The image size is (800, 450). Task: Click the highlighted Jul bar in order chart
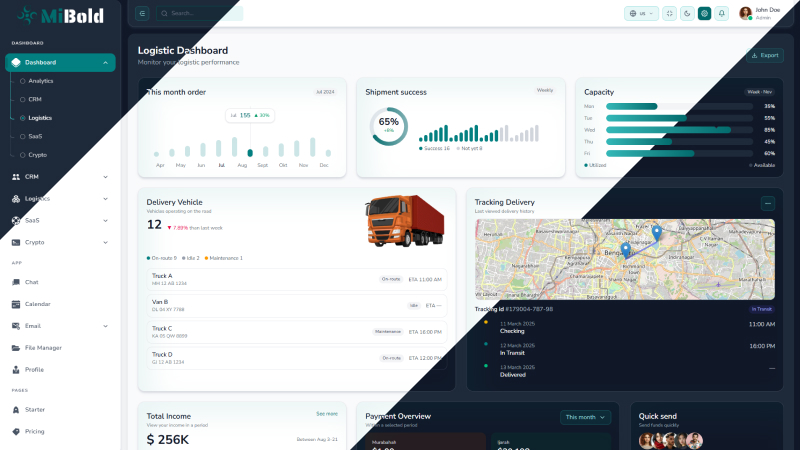[x=250, y=153]
